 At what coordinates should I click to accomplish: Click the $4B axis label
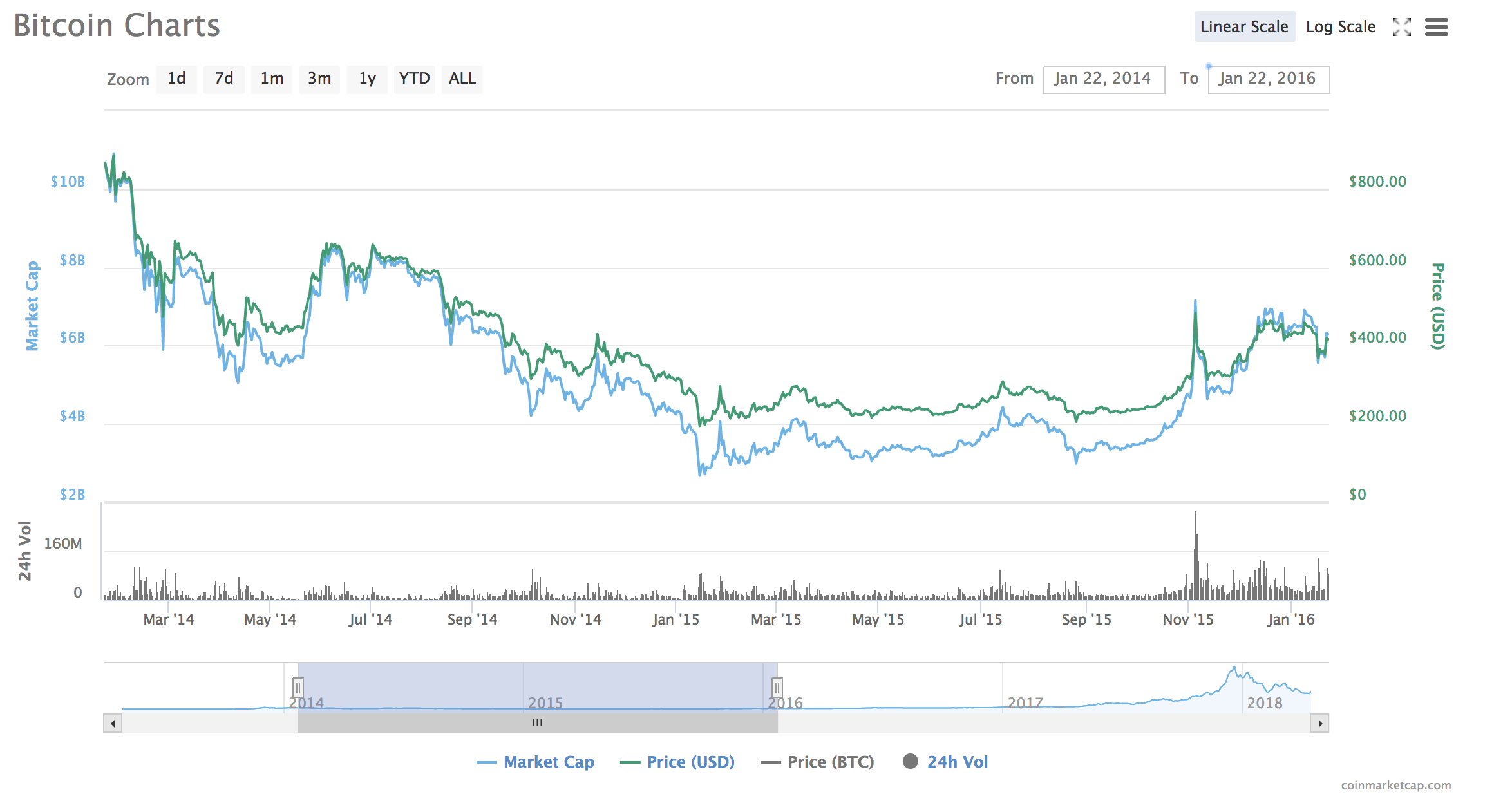pos(72,416)
